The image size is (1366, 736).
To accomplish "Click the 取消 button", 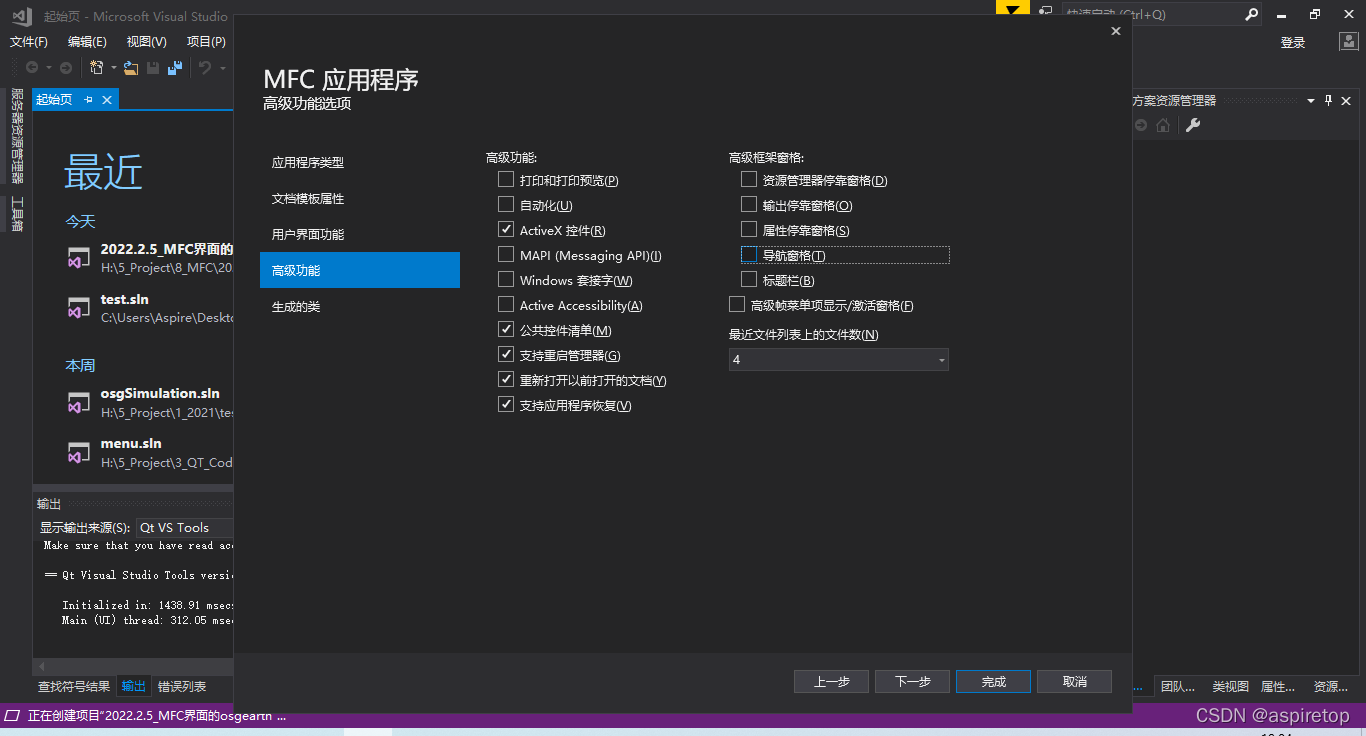I will point(1074,681).
